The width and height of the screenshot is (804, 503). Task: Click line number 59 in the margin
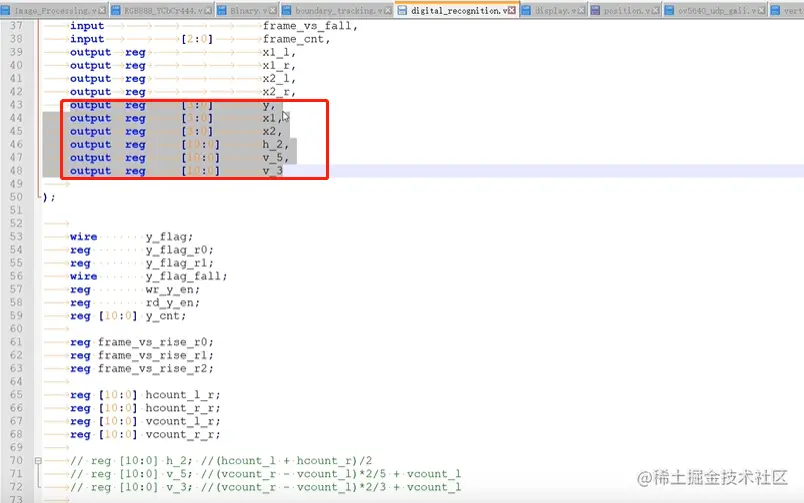16,315
